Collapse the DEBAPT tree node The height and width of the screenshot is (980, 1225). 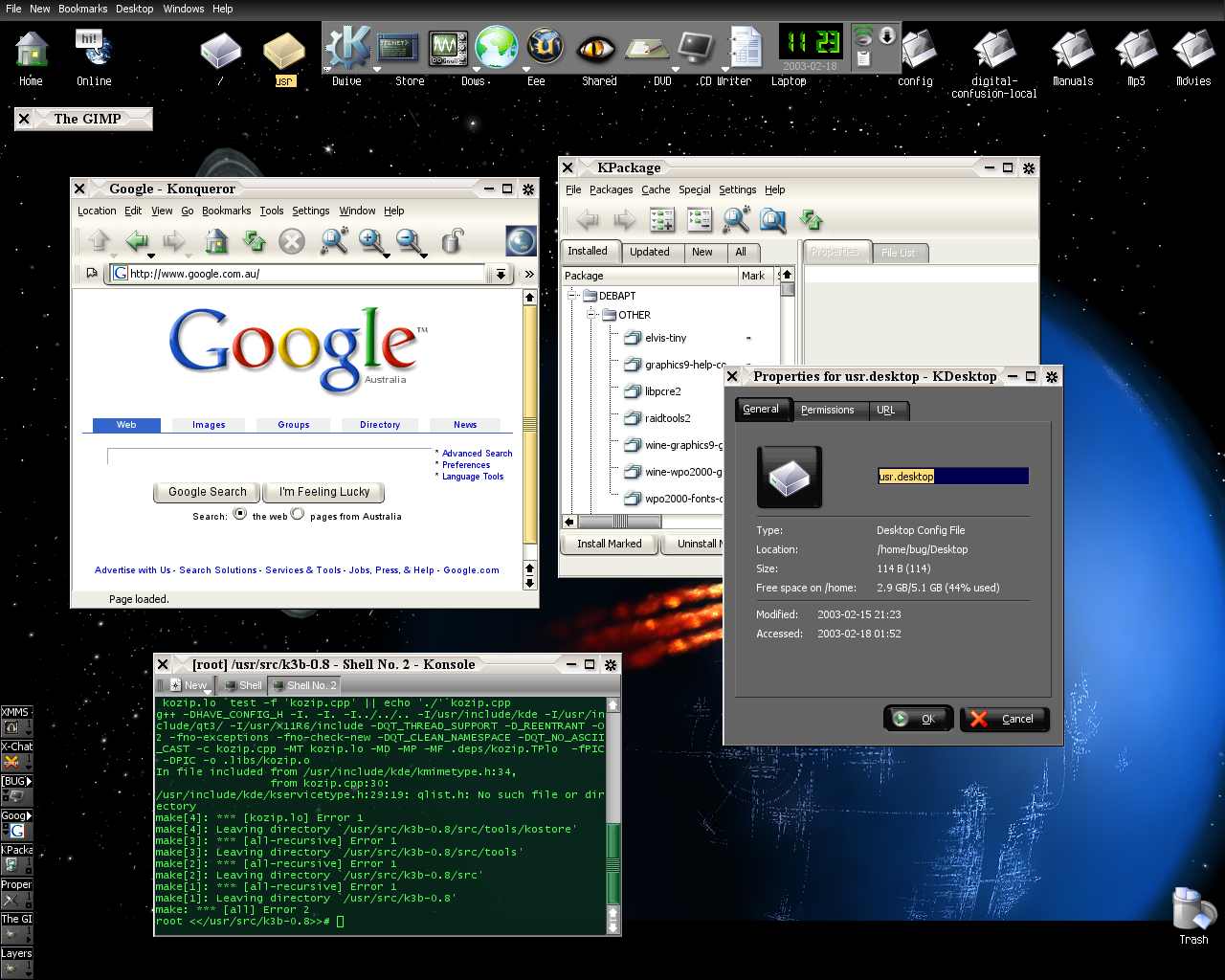point(571,296)
